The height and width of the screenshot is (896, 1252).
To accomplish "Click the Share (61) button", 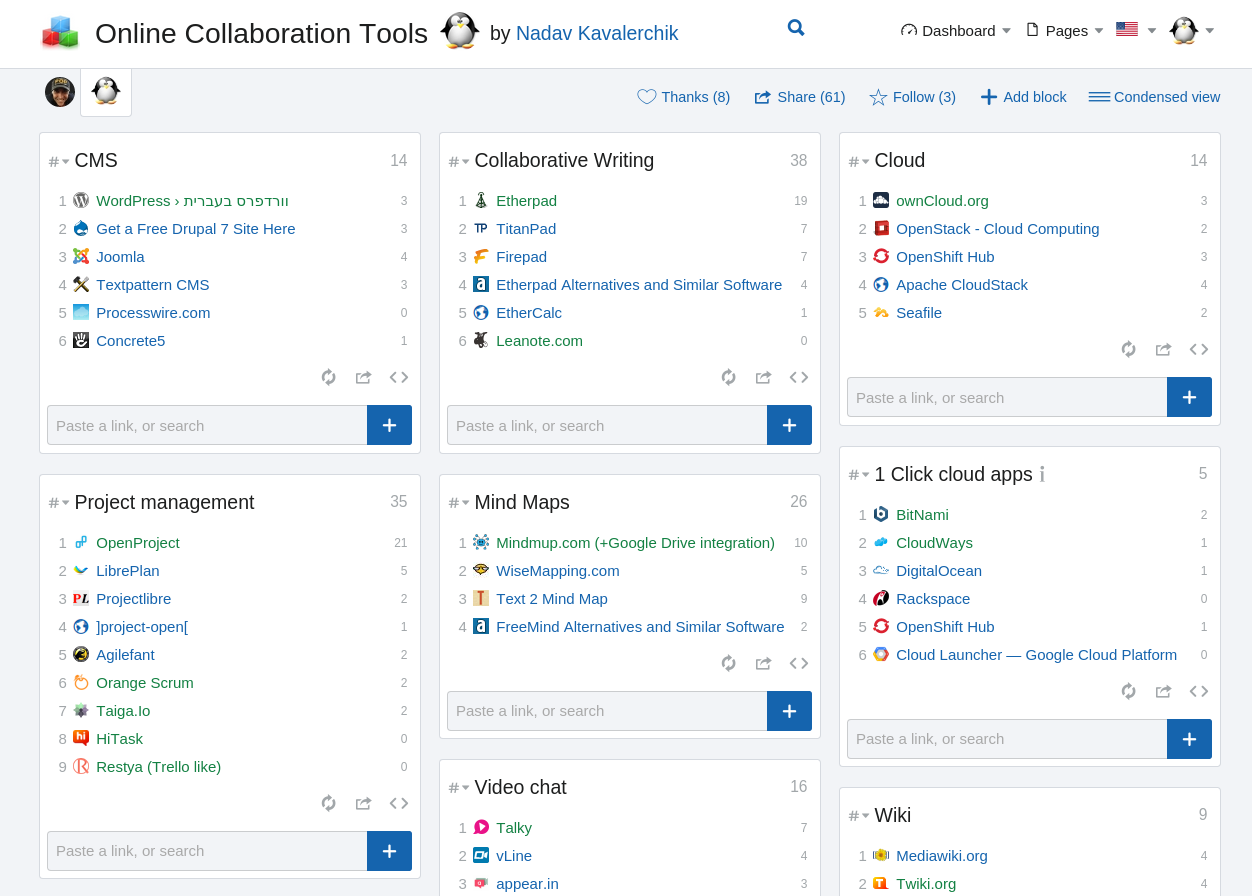I will pyautogui.click(x=800, y=97).
